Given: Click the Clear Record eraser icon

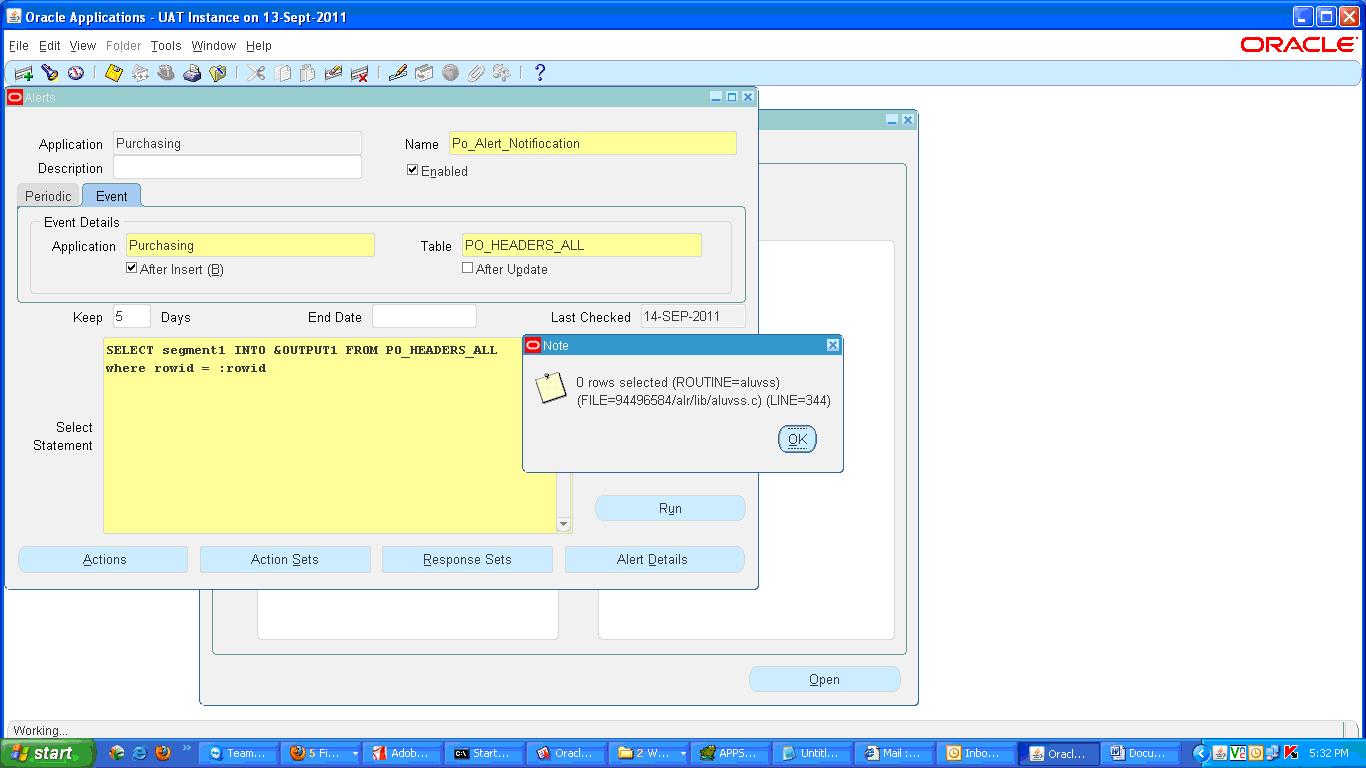Looking at the screenshot, I should [x=334, y=73].
